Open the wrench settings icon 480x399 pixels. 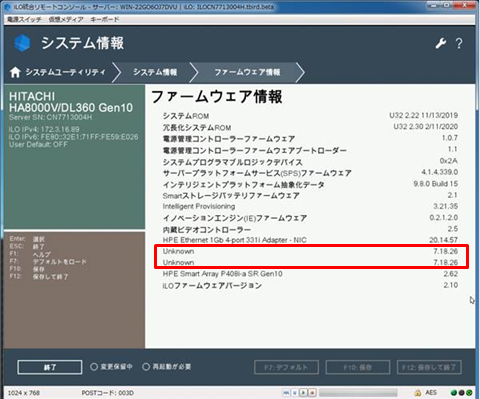pyautogui.click(x=441, y=43)
